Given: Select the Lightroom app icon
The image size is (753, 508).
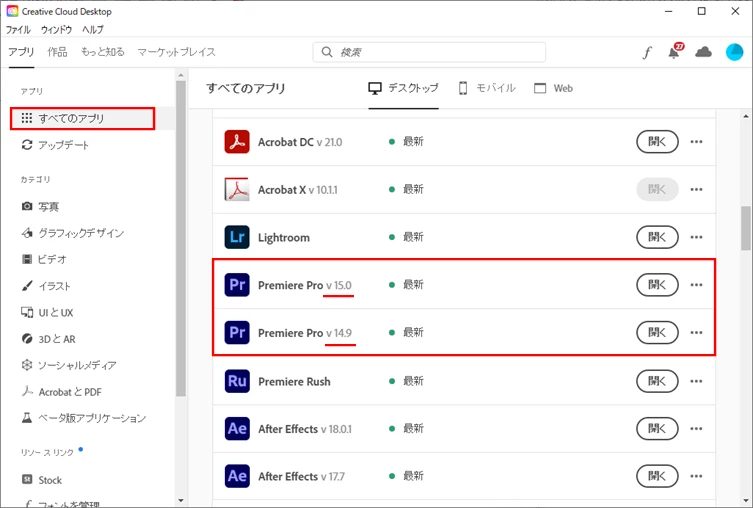Looking at the screenshot, I should (x=237, y=237).
